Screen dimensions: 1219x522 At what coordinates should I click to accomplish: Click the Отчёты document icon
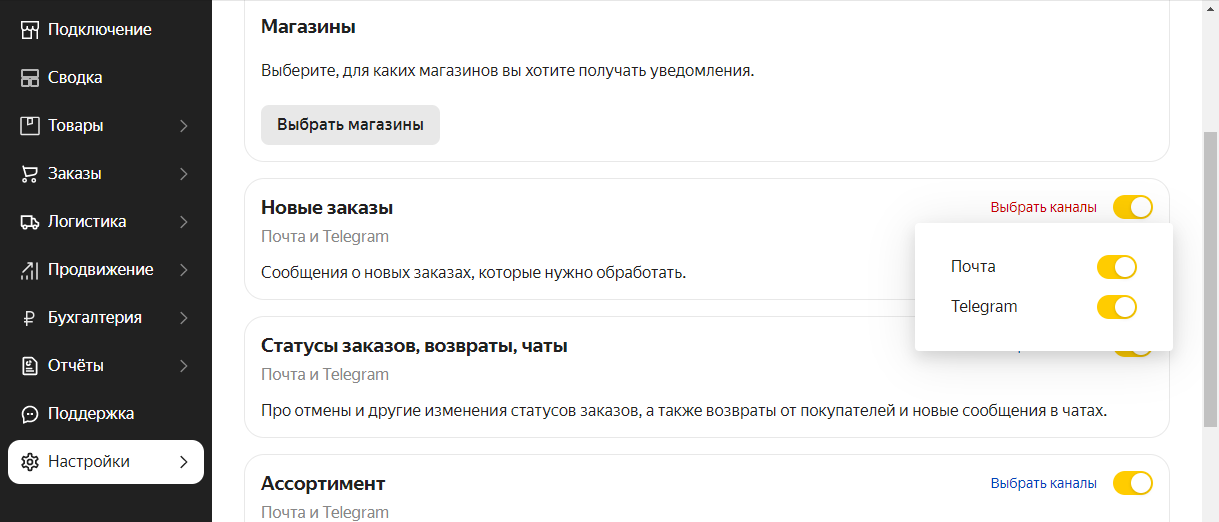[30, 366]
